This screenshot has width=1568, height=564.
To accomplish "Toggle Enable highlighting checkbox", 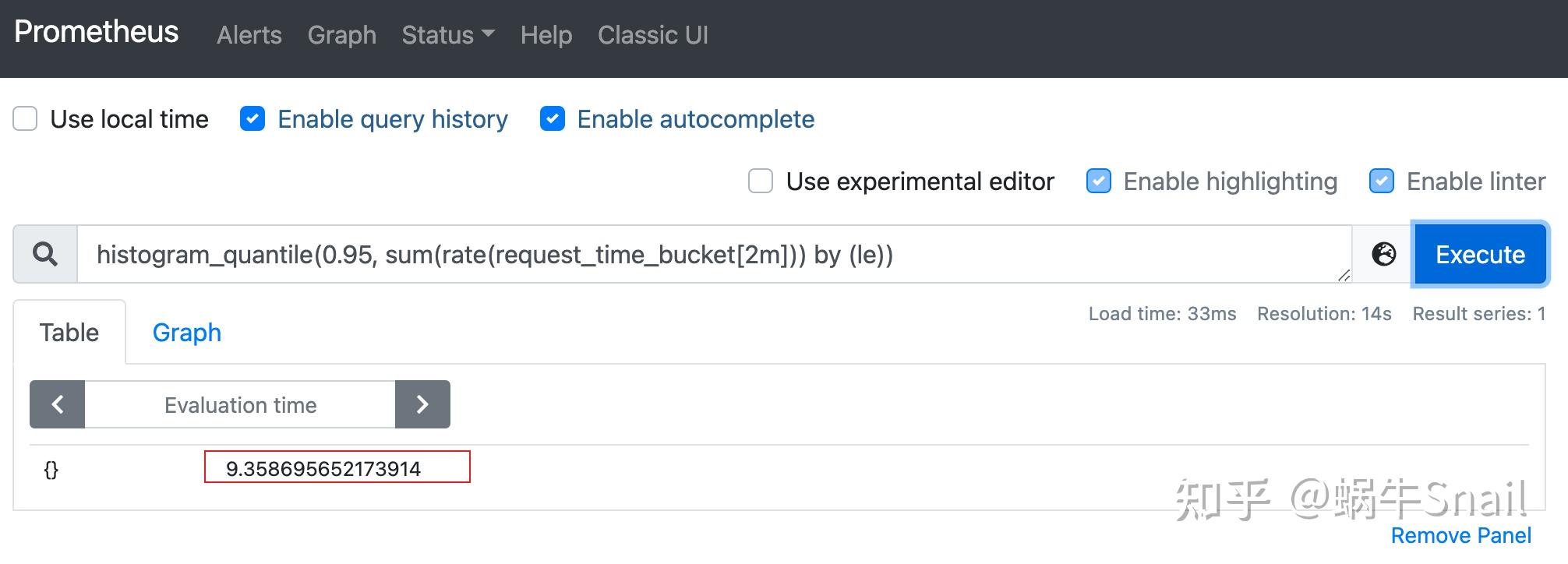I will 1099,182.
